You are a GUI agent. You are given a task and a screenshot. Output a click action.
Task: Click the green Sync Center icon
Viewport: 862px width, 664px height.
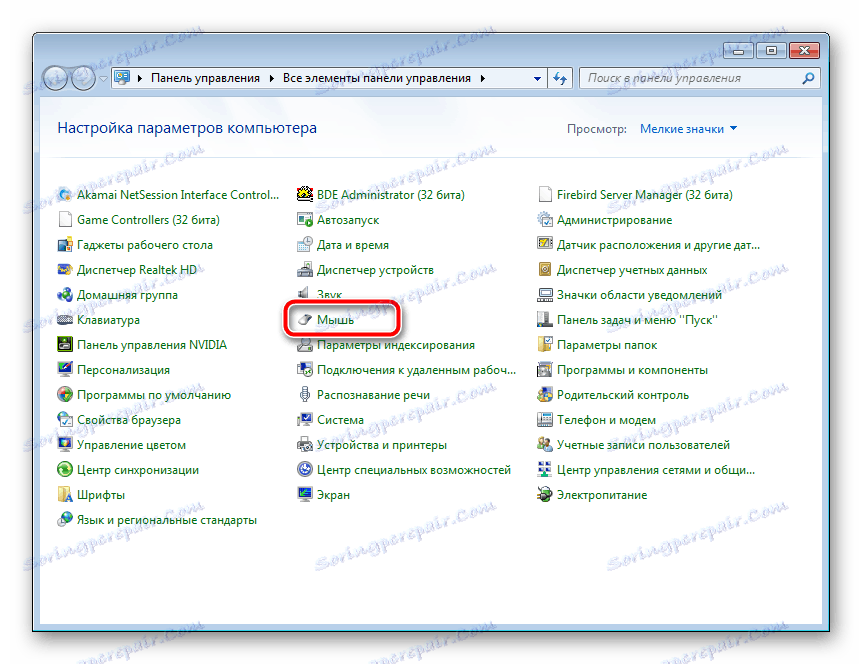65,470
